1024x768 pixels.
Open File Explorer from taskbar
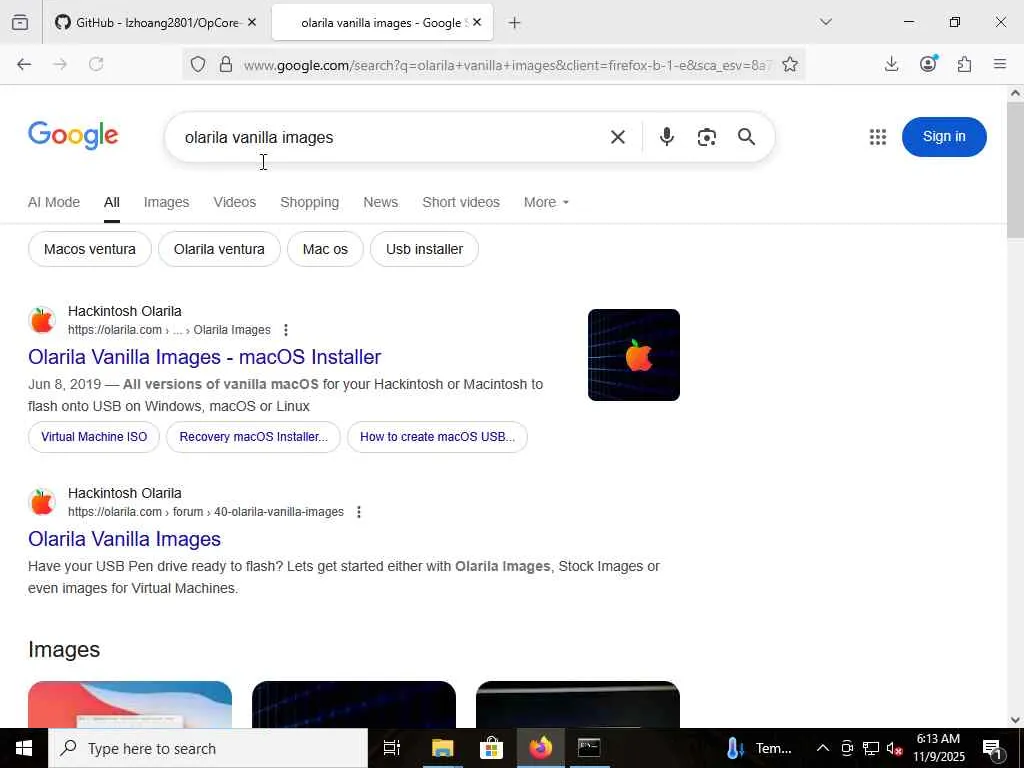442,748
